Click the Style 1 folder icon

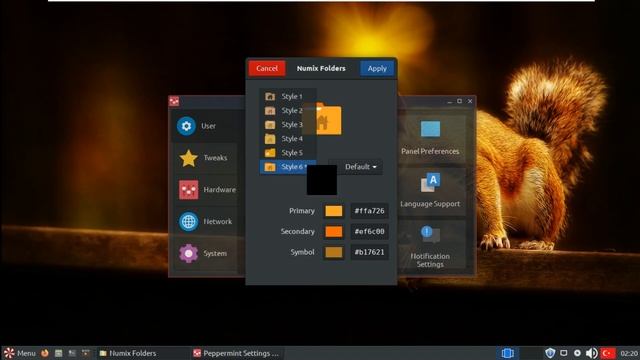270,96
